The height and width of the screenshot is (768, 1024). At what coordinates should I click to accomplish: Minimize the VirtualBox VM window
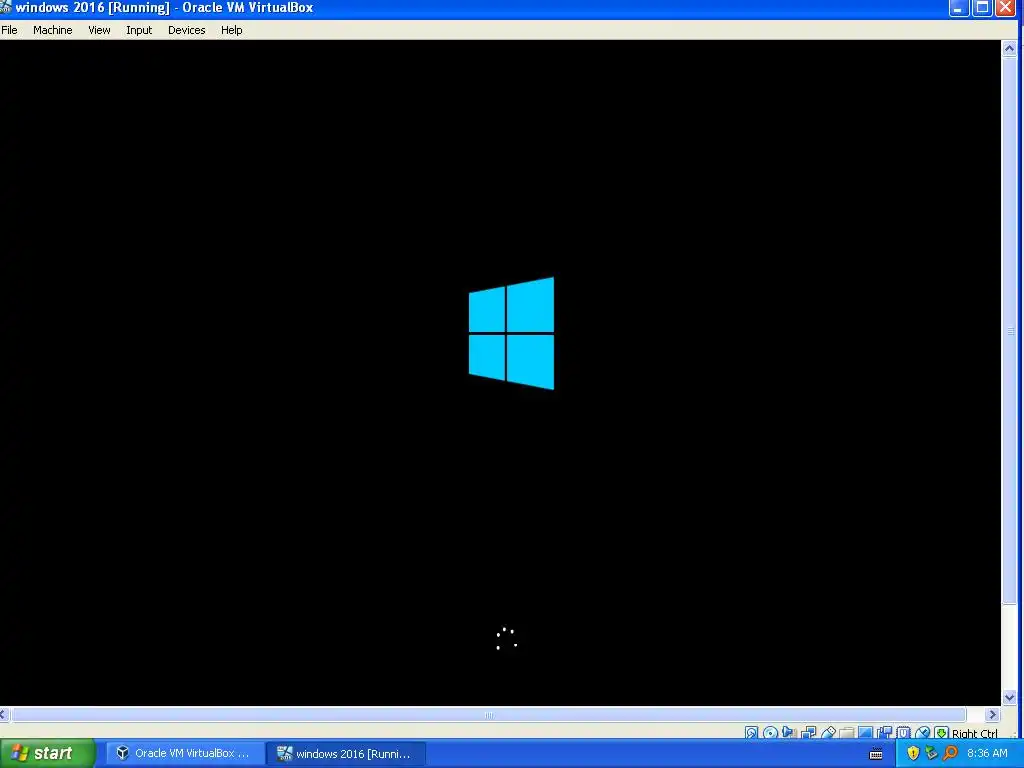click(x=959, y=8)
